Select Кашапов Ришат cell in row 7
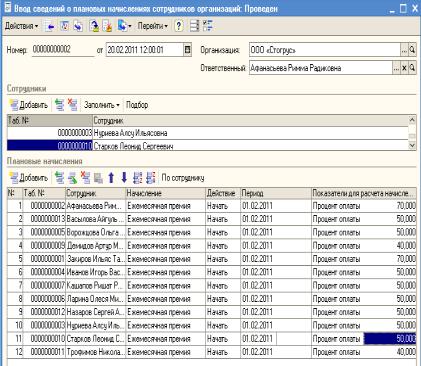 tap(95, 286)
